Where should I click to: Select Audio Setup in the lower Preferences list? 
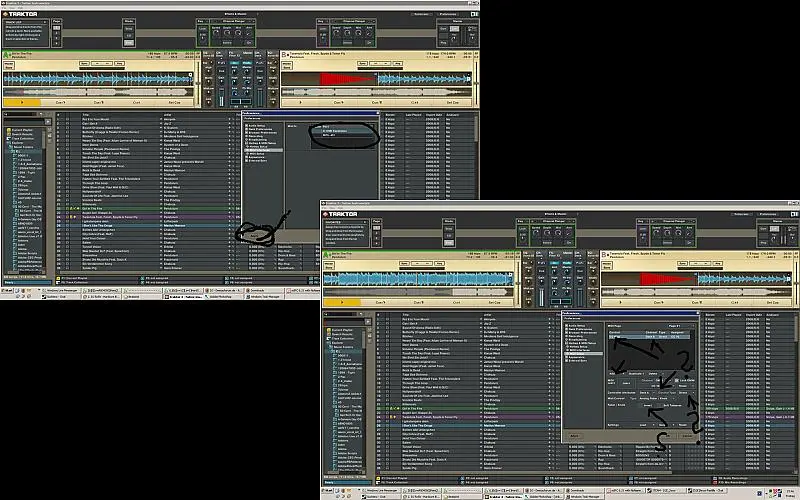pos(578,325)
